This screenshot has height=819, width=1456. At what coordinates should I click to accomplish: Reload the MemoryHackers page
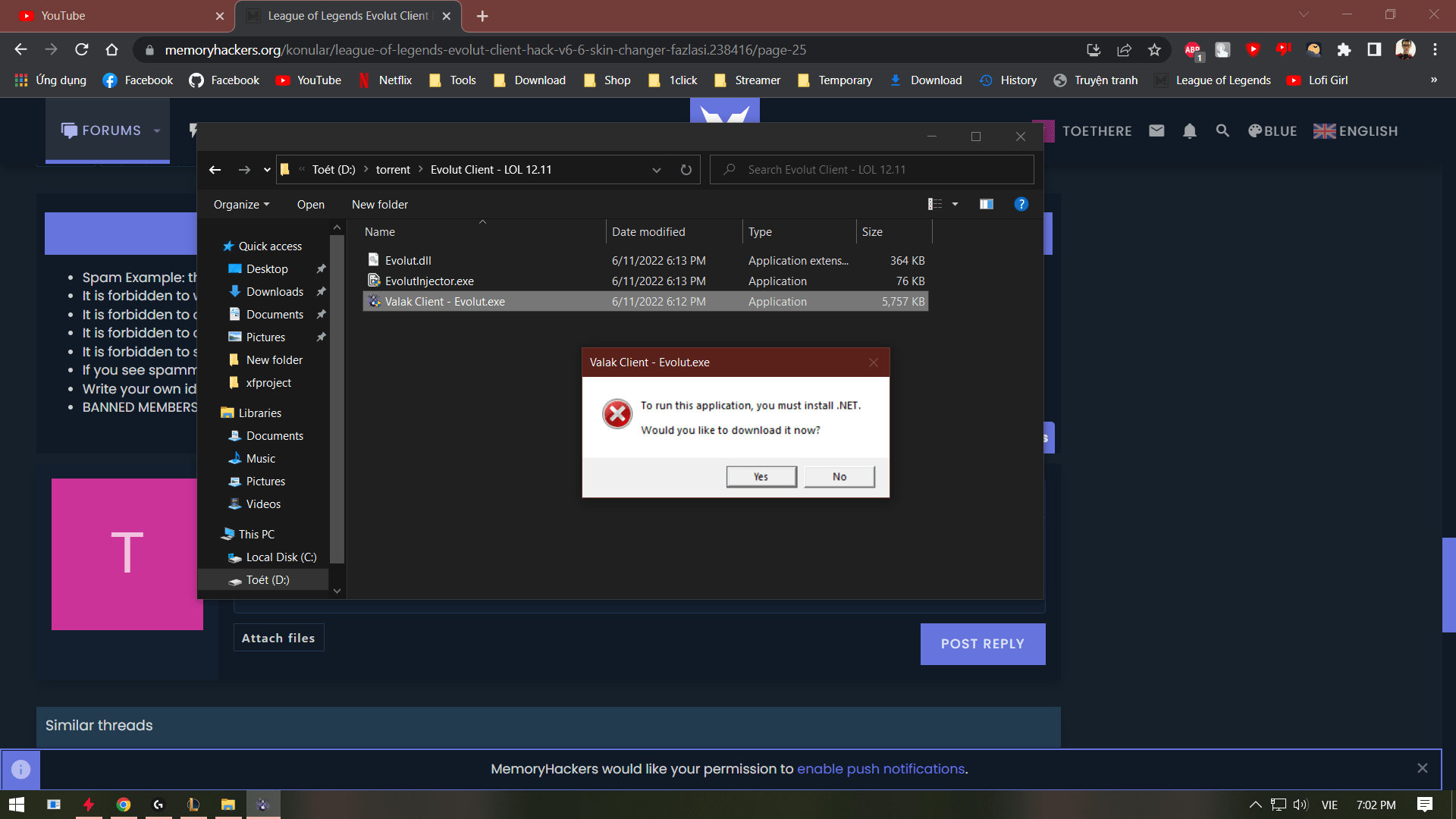pos(82,50)
